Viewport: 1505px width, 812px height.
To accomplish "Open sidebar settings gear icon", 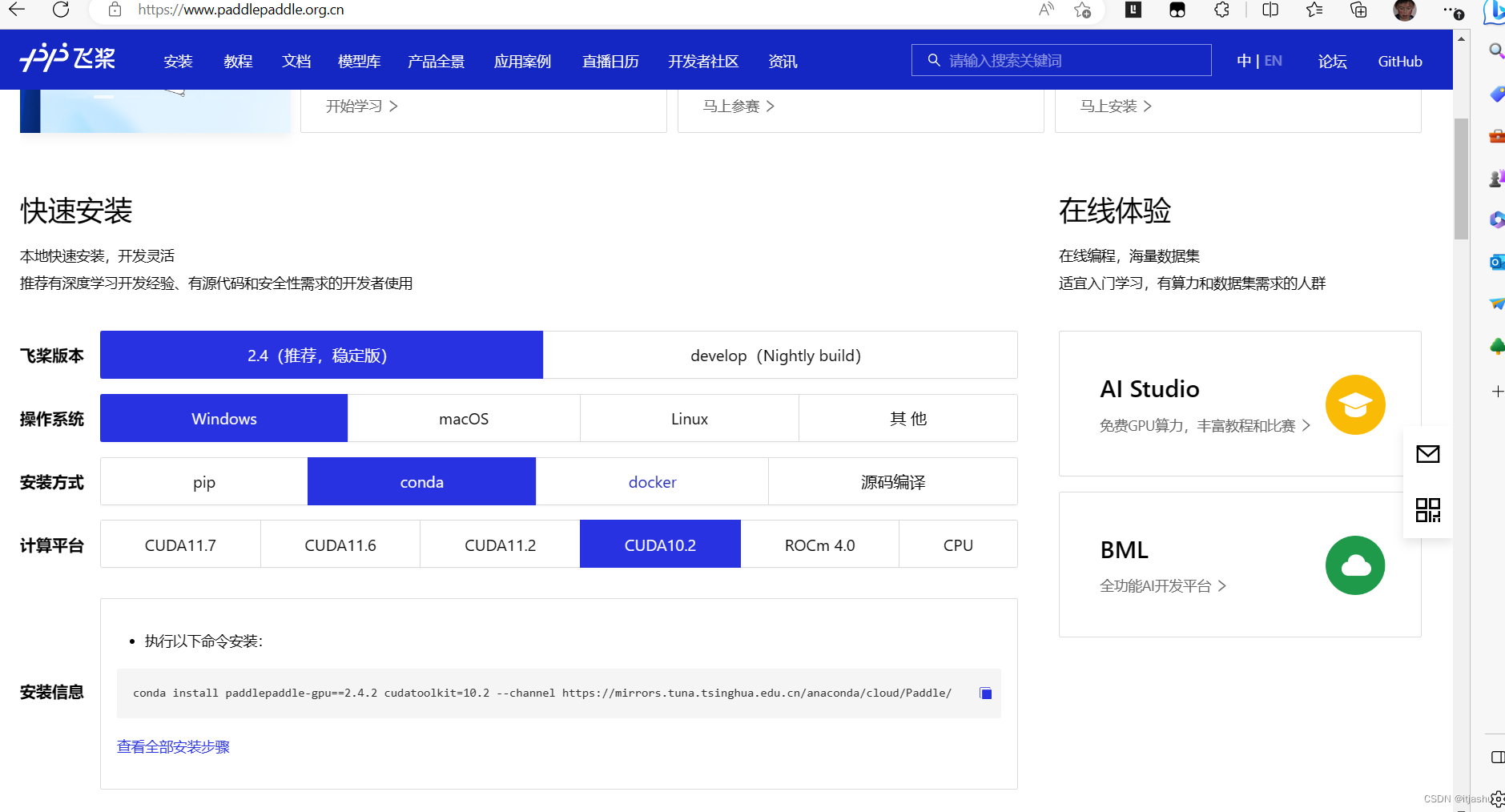I will point(1497,799).
